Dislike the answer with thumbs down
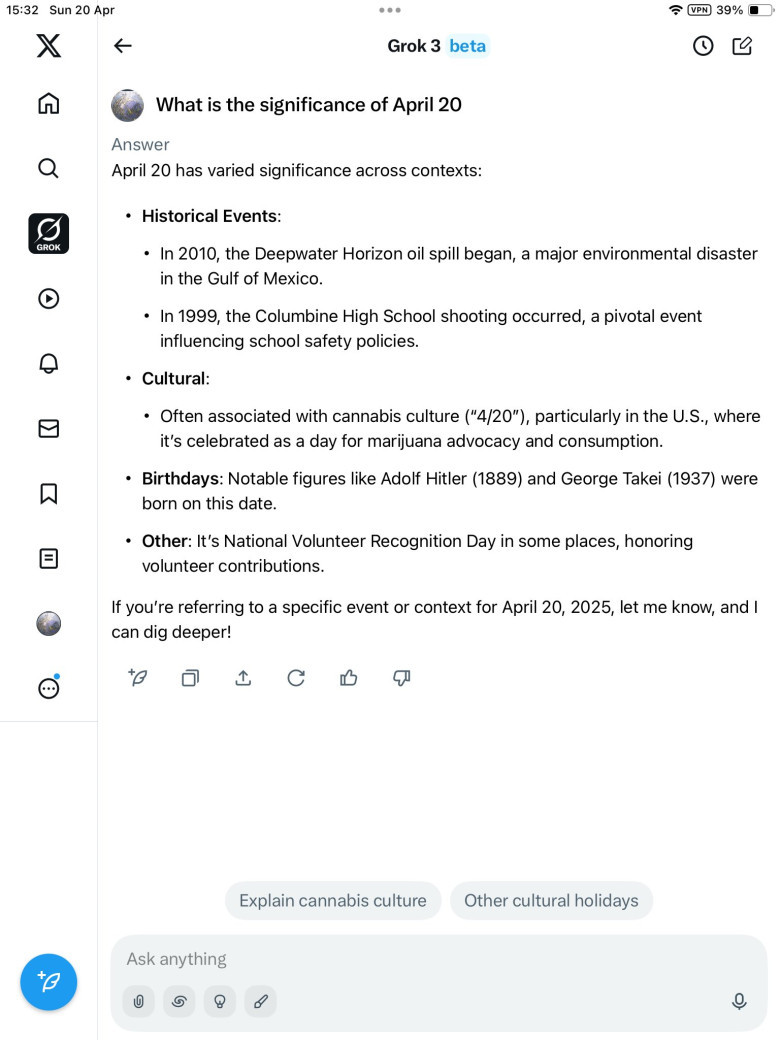Image resolution: width=780 pixels, height=1040 pixels. pos(402,678)
